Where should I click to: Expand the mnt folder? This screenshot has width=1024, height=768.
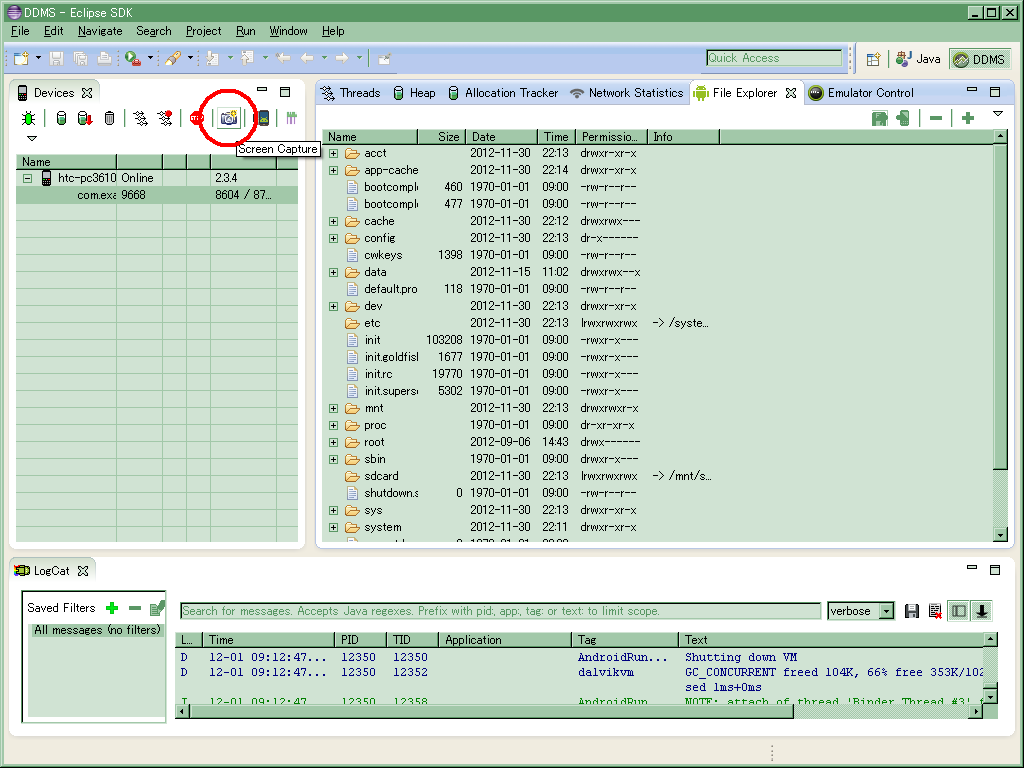(x=334, y=408)
